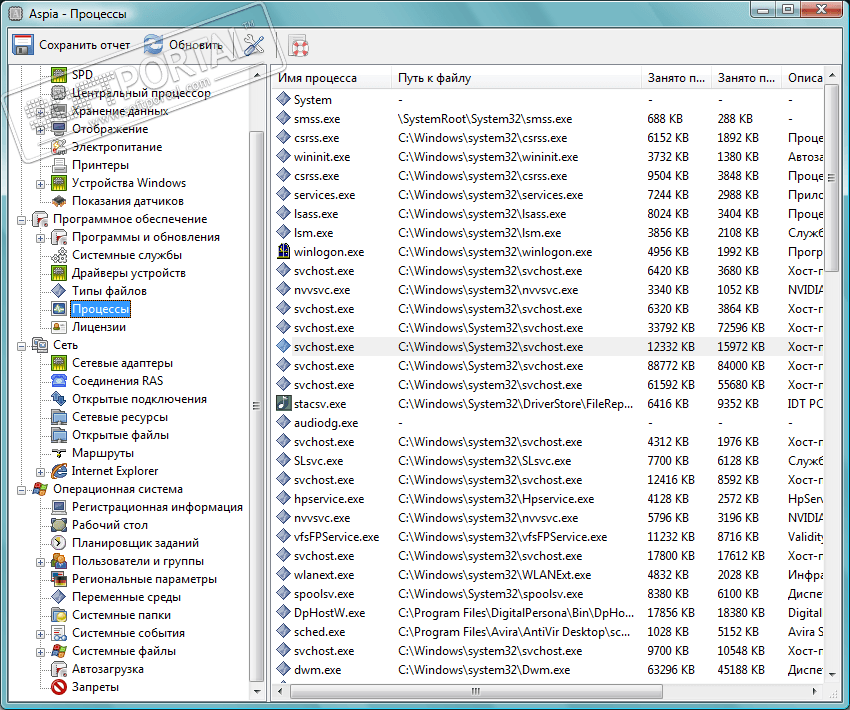Screen dimensions: 850x710
Task: Select Сетевые ресурсы in the tree
Action: pos(120,417)
